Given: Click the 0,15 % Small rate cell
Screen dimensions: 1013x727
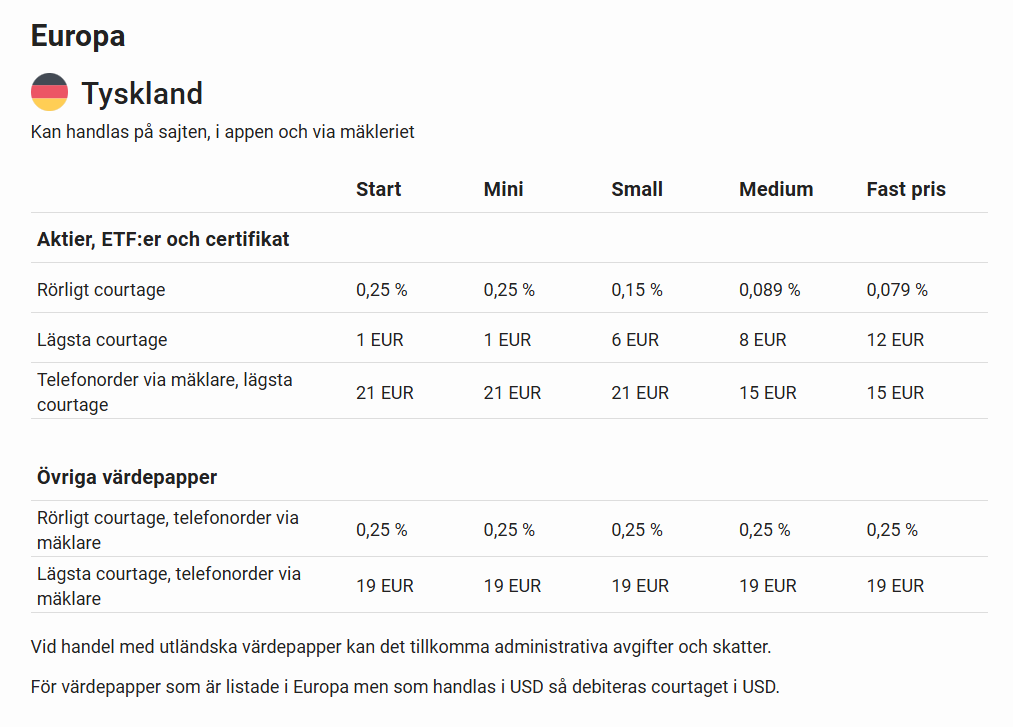Looking at the screenshot, I should coord(637,290).
